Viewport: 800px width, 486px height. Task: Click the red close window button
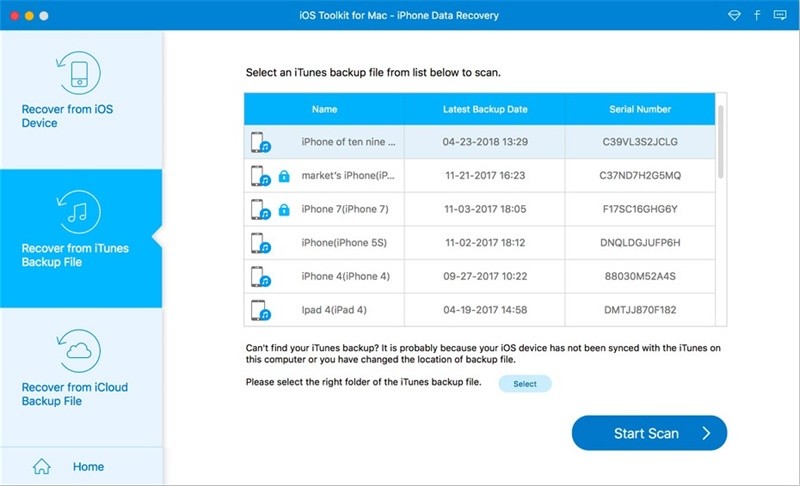click(14, 16)
